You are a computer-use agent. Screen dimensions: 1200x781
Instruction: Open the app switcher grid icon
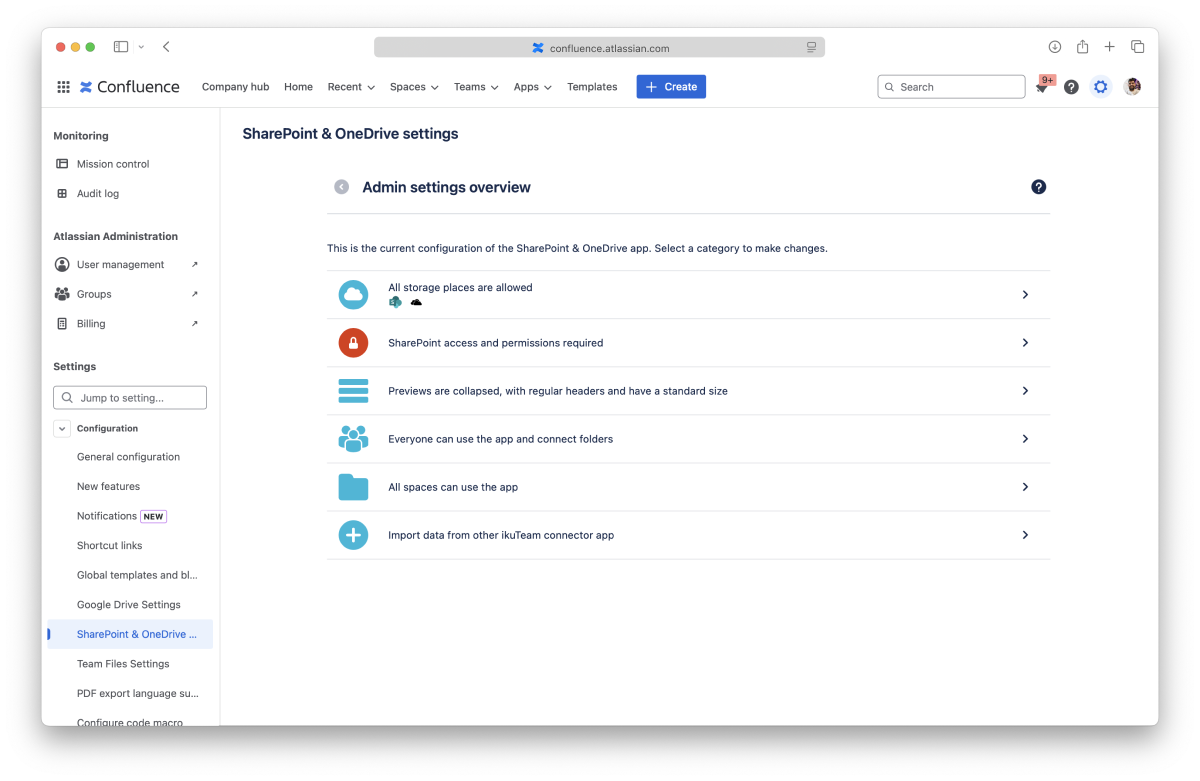click(x=63, y=87)
